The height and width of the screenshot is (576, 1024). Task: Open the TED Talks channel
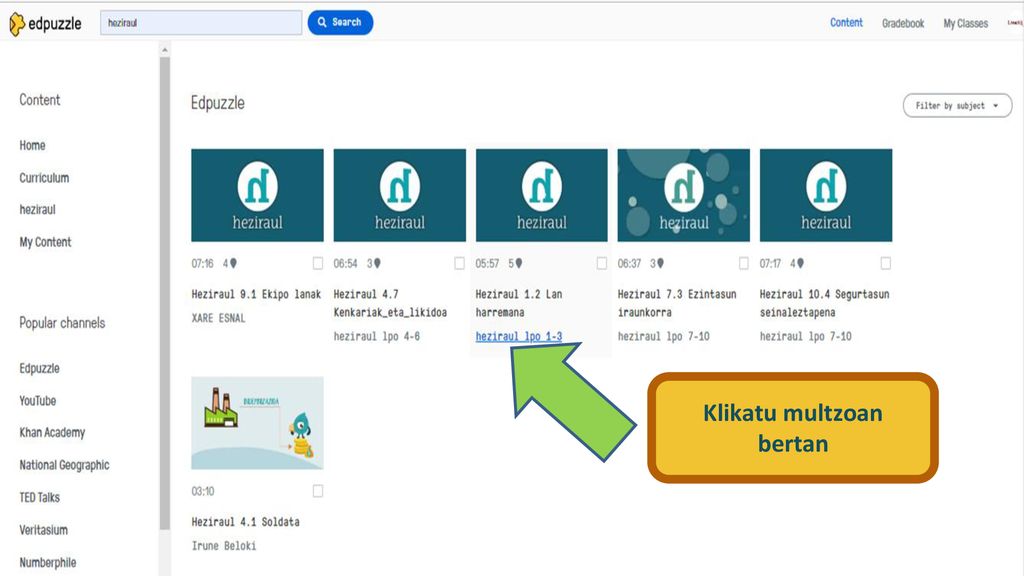[x=39, y=498]
